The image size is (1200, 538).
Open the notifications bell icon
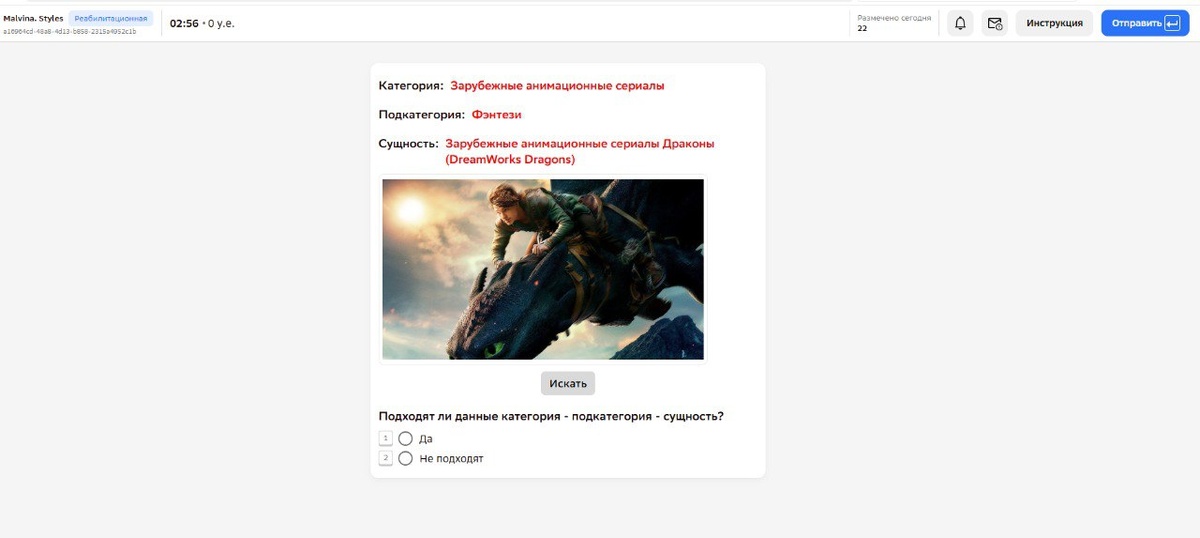[960, 23]
